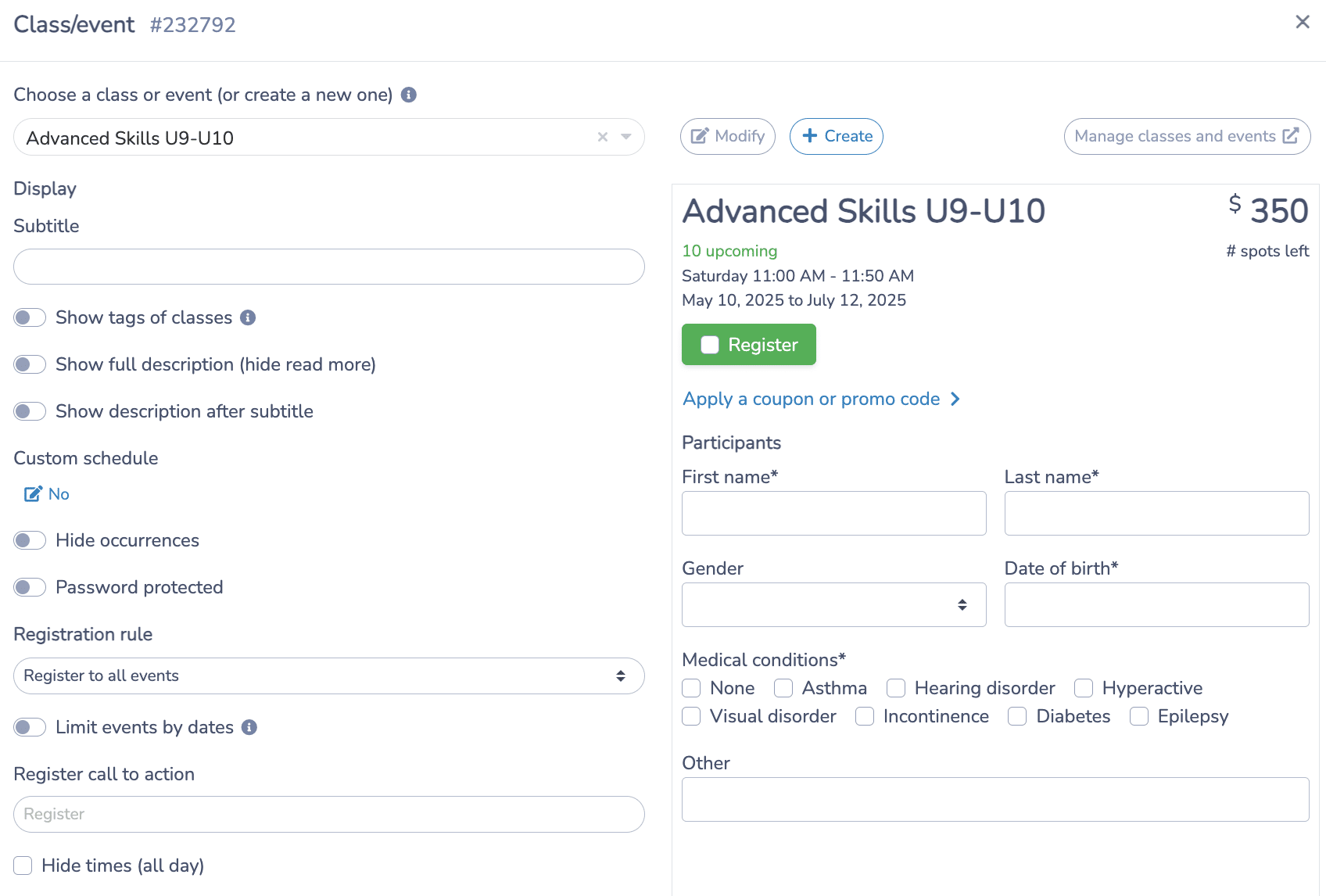Click info icon beside 'Choose a class or event'

(409, 95)
